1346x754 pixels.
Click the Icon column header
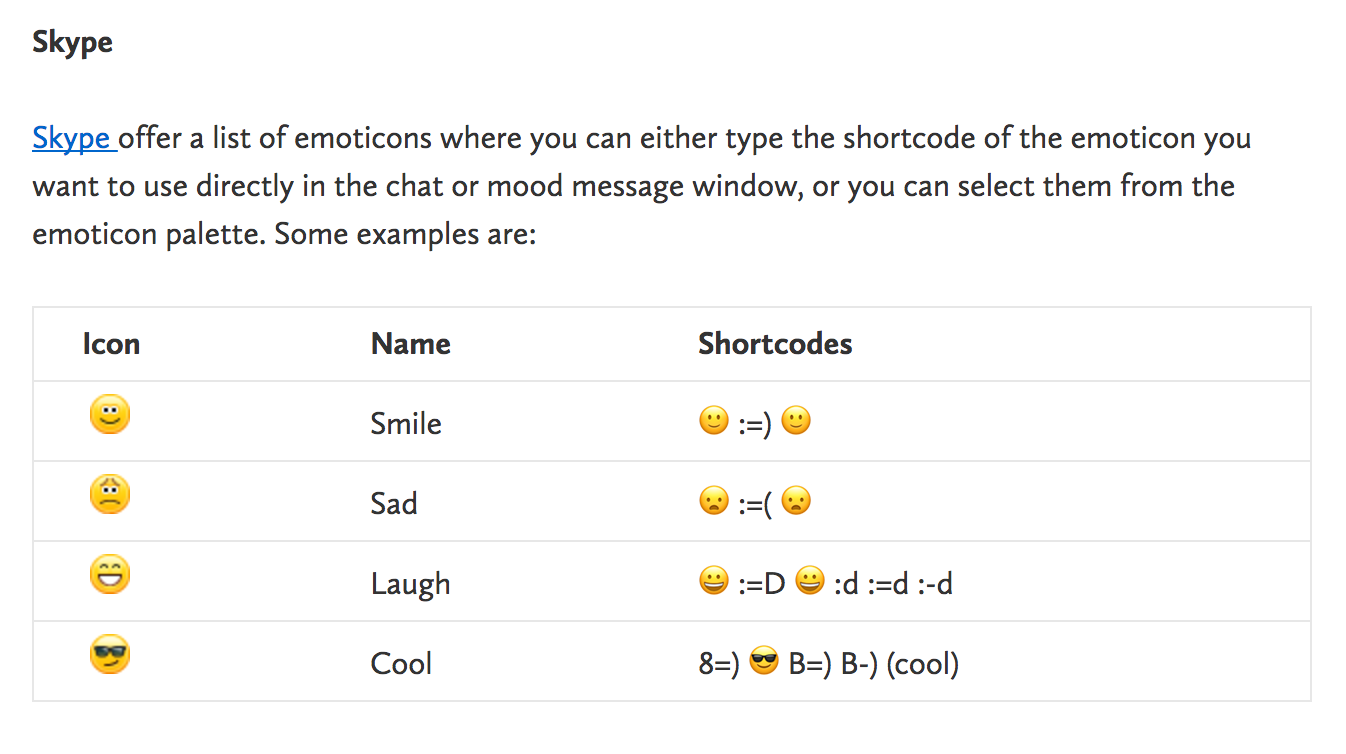pyautogui.click(x=111, y=344)
